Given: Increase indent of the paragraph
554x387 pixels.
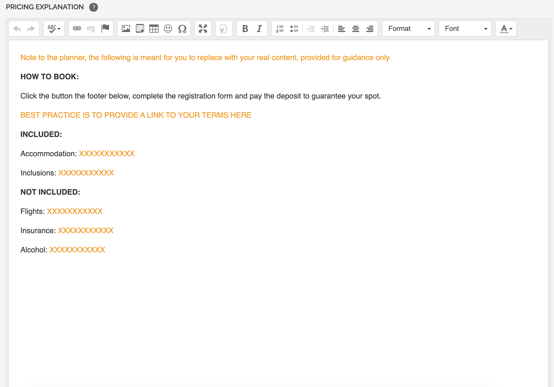Looking at the screenshot, I should click(x=325, y=29).
